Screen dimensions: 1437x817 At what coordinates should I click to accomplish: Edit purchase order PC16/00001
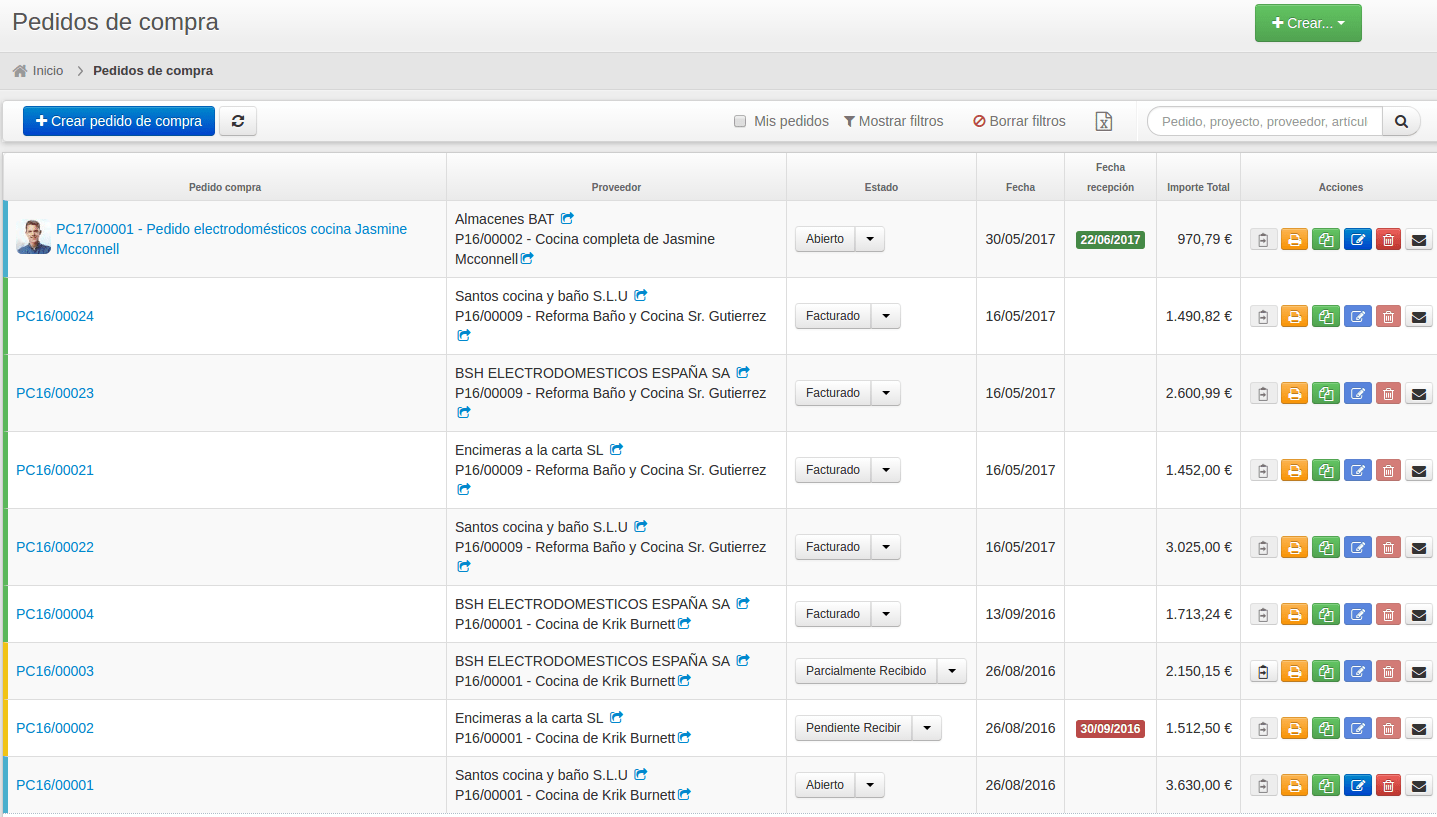tap(1358, 785)
